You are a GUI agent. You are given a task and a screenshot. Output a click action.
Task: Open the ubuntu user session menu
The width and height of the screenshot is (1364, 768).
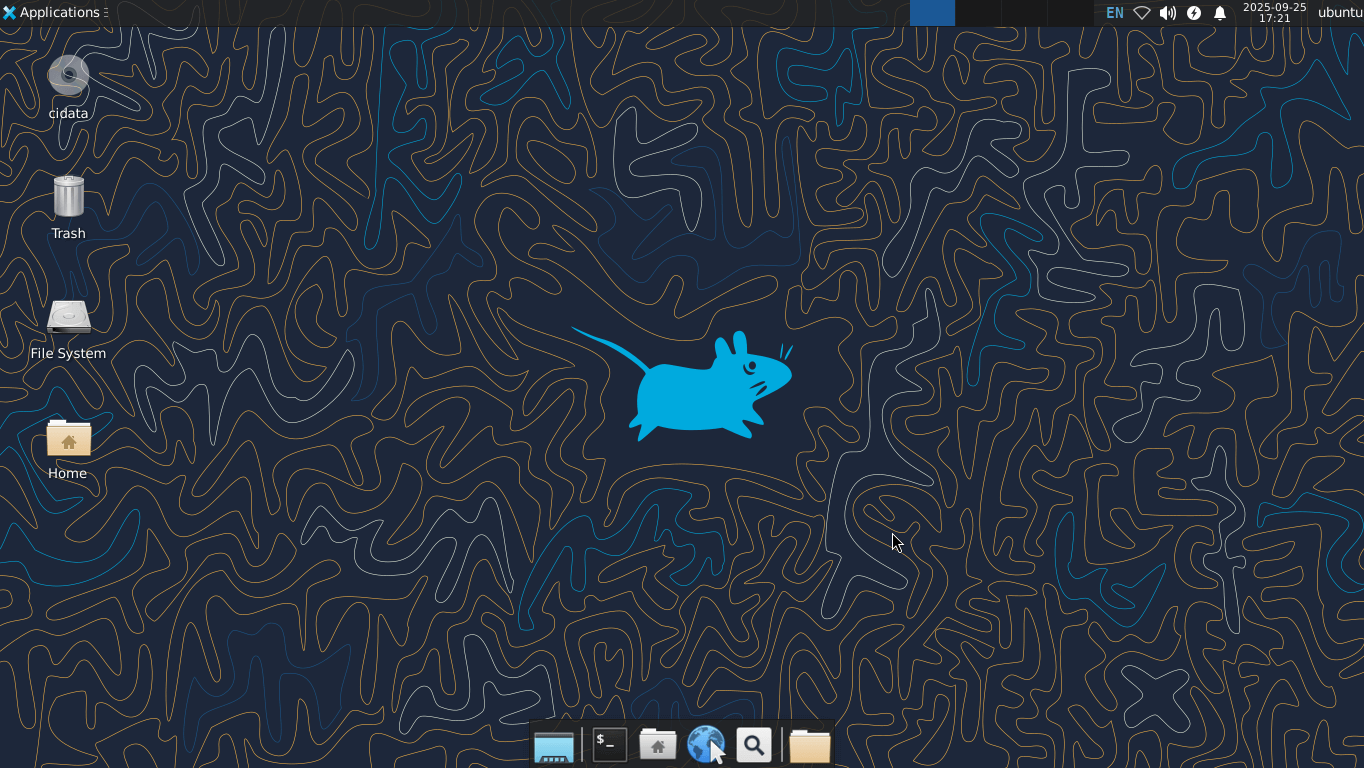tap(1337, 12)
